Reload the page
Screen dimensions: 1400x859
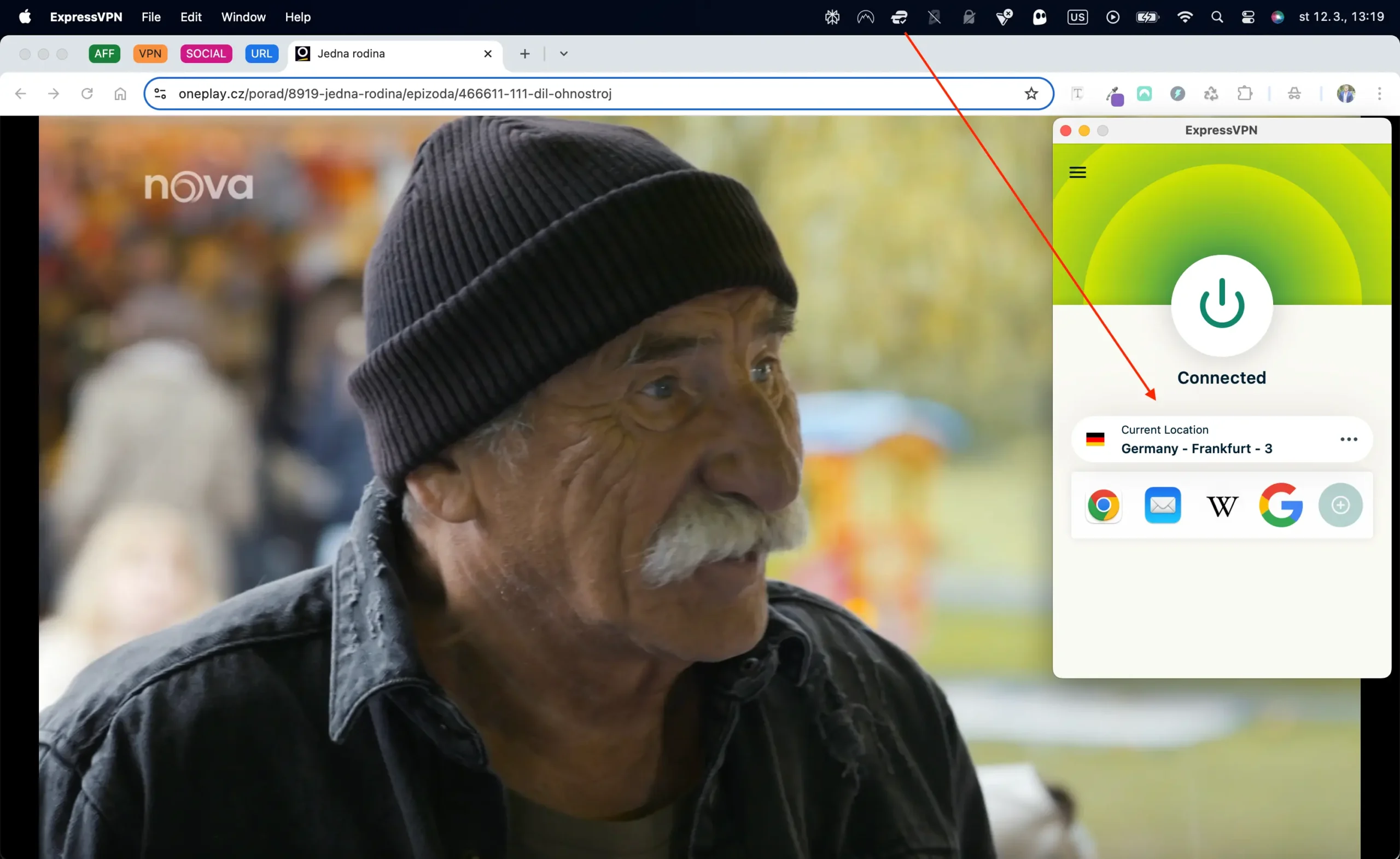tap(87, 94)
